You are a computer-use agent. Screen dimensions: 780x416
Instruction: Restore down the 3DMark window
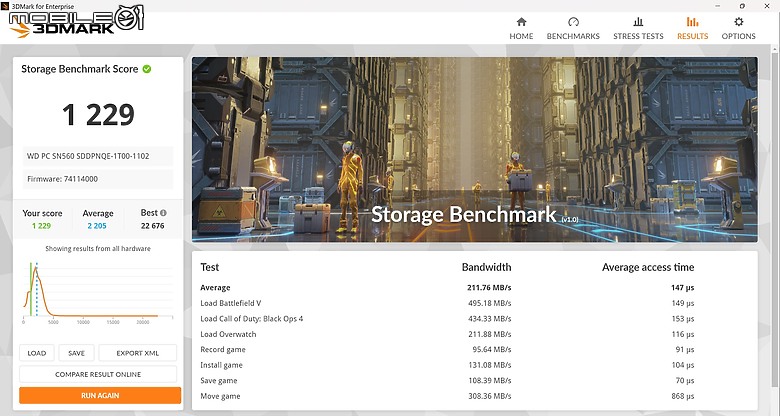point(742,6)
